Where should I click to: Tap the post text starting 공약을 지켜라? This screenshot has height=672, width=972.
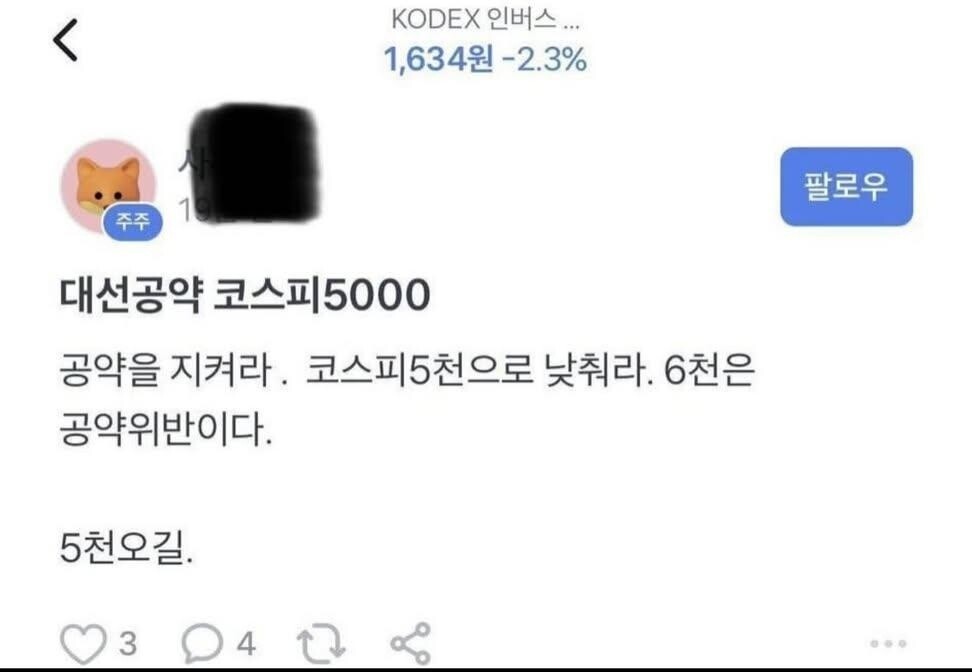(x=407, y=371)
